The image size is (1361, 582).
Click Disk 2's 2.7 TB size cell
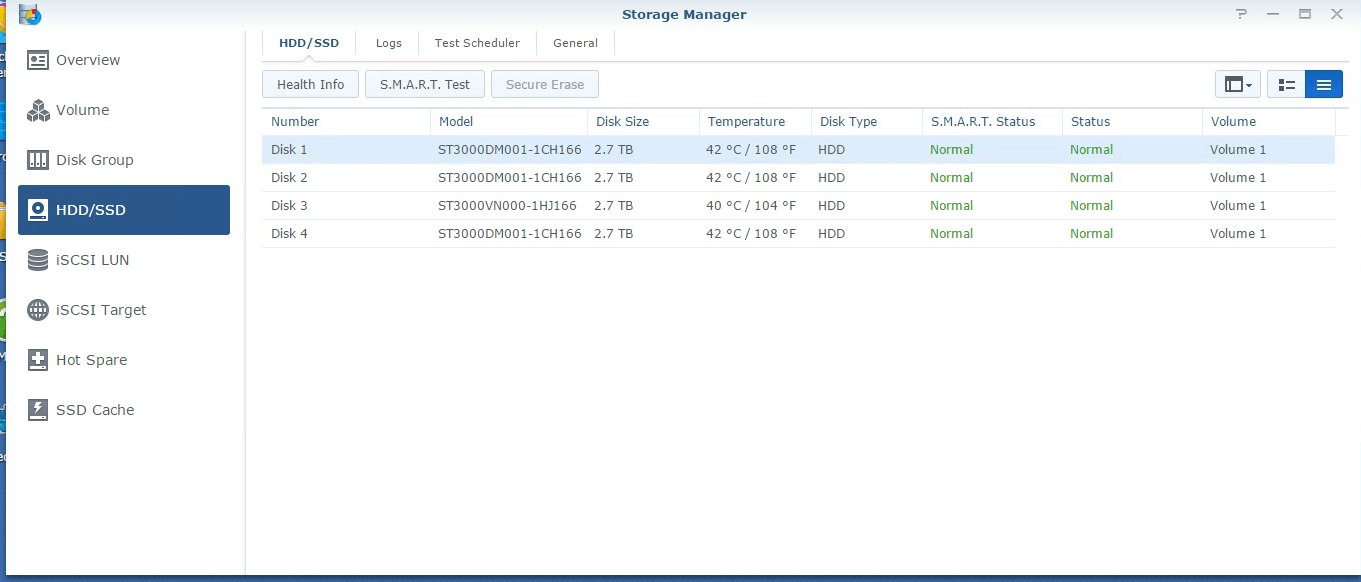pyautogui.click(x=613, y=178)
